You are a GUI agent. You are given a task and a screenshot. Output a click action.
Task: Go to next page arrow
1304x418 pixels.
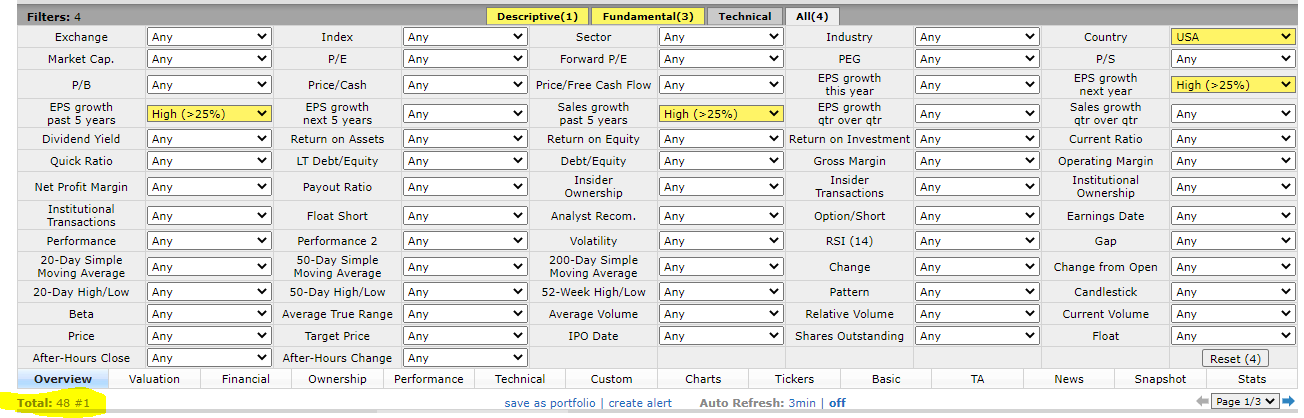[1288, 402]
